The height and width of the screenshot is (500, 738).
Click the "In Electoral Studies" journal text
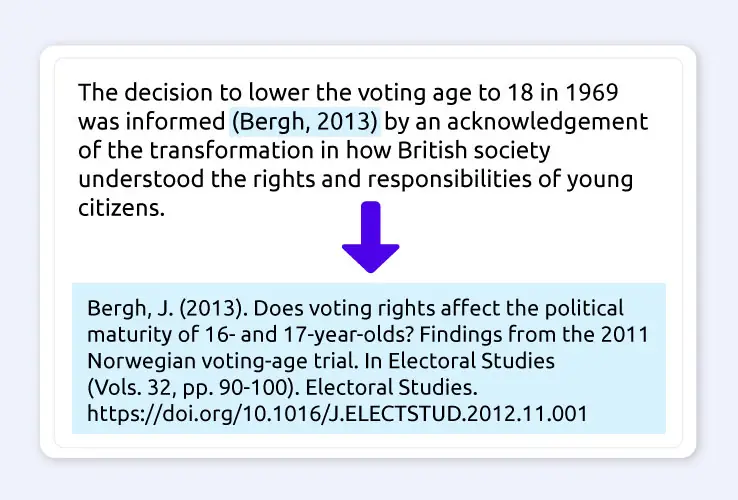[470, 358]
